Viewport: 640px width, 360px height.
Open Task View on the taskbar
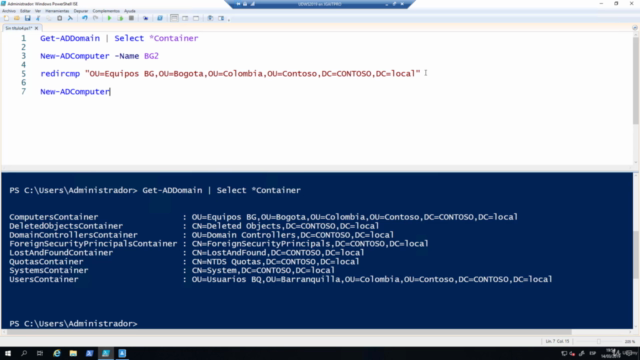click(40, 353)
